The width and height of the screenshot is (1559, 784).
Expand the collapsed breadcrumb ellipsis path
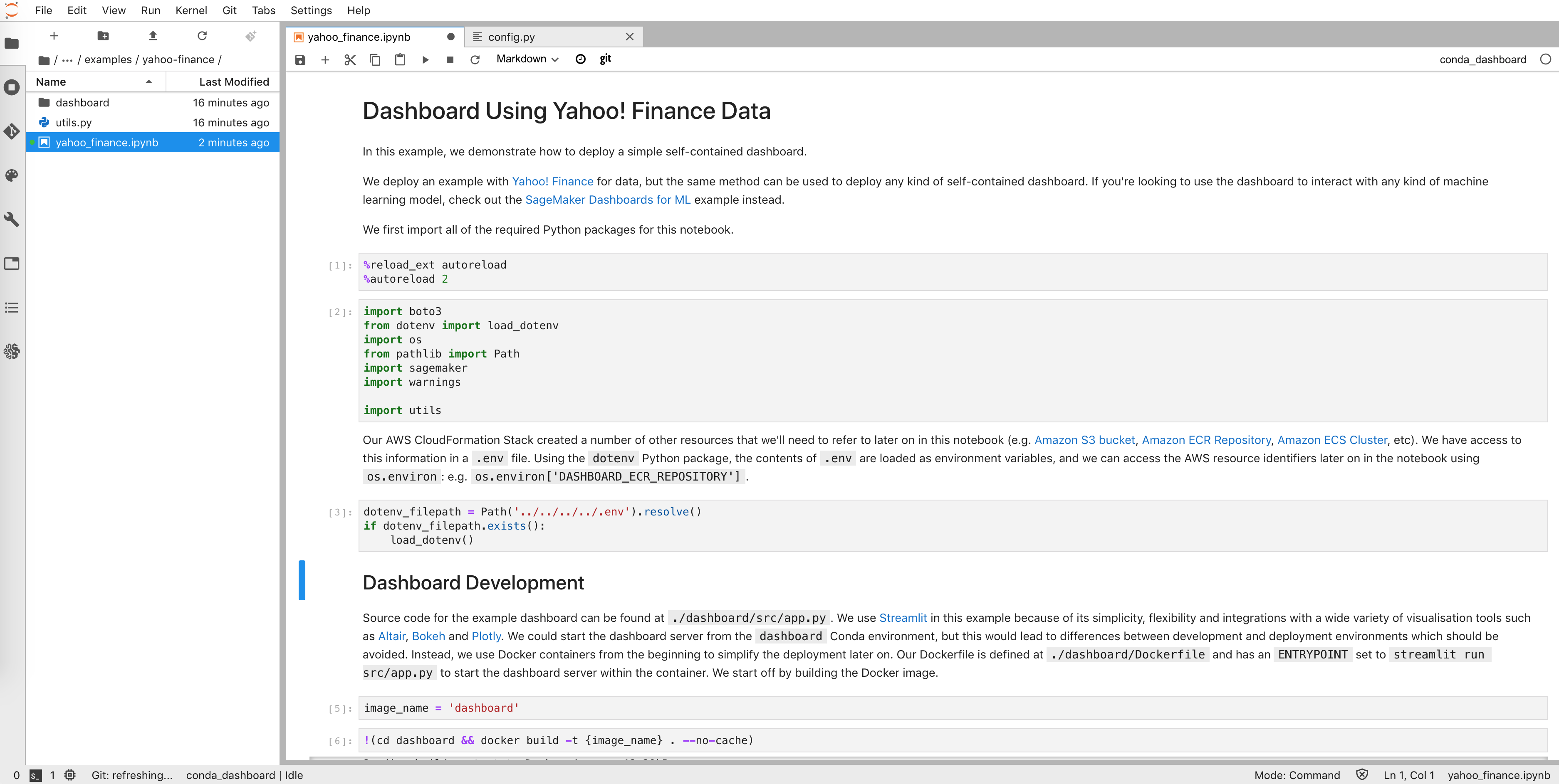pos(67,59)
